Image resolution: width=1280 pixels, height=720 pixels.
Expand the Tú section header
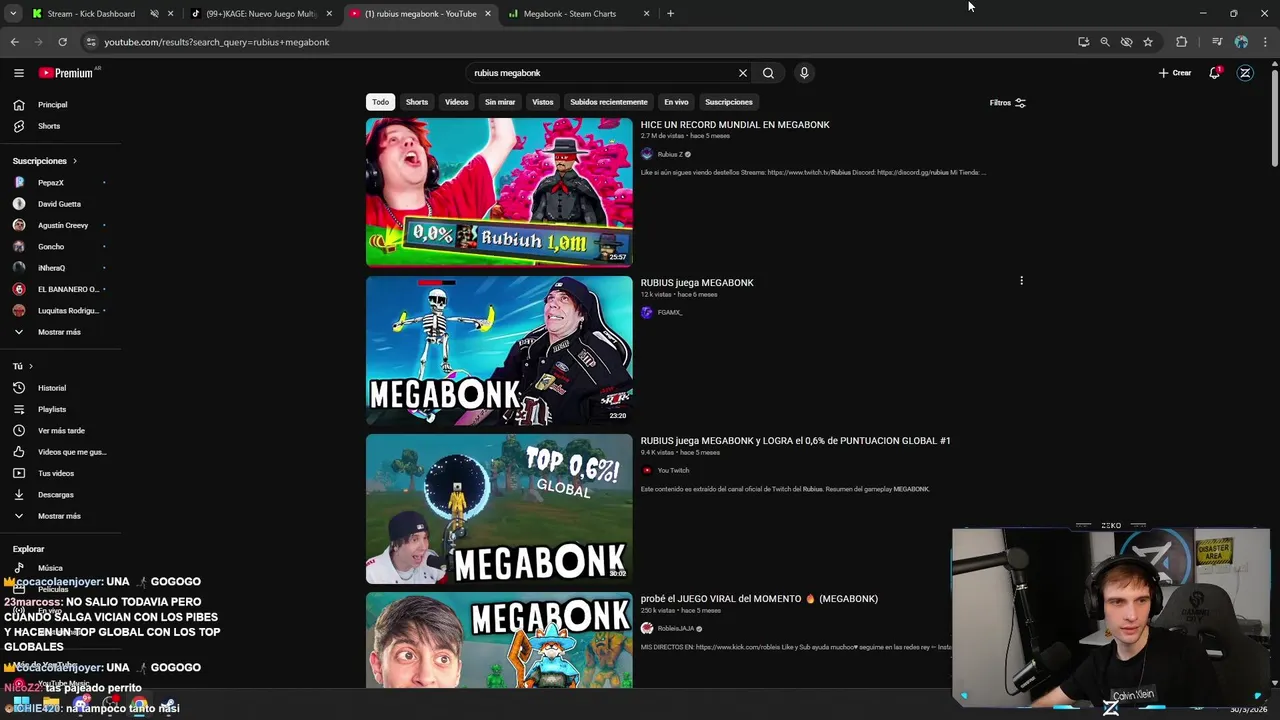(23, 367)
